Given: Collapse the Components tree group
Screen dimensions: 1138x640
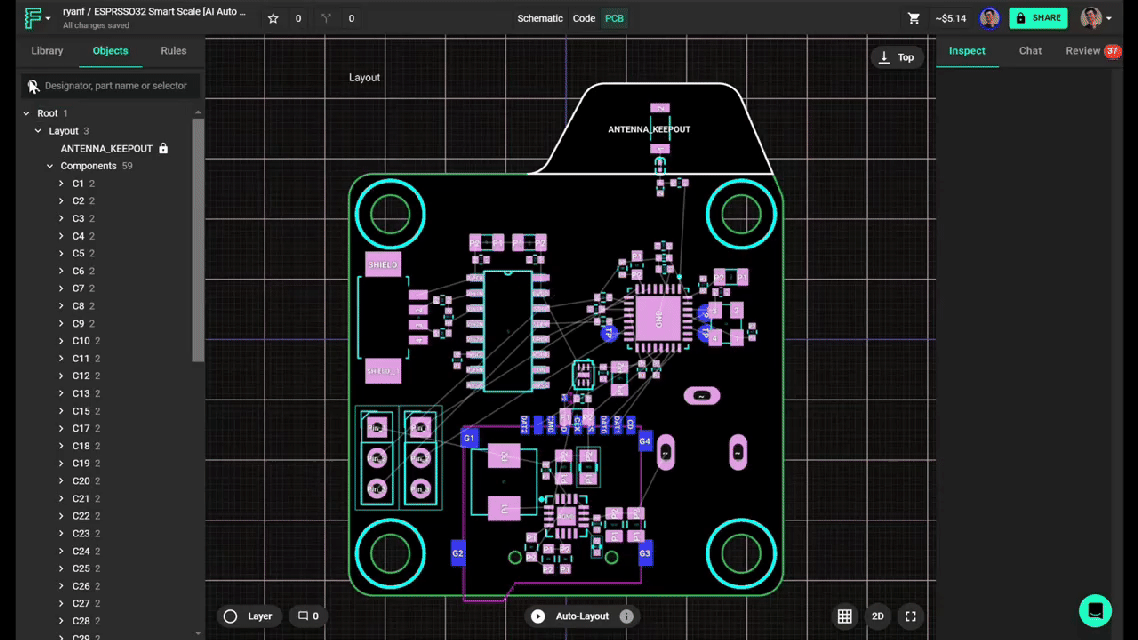Looking at the screenshot, I should [x=50, y=166].
